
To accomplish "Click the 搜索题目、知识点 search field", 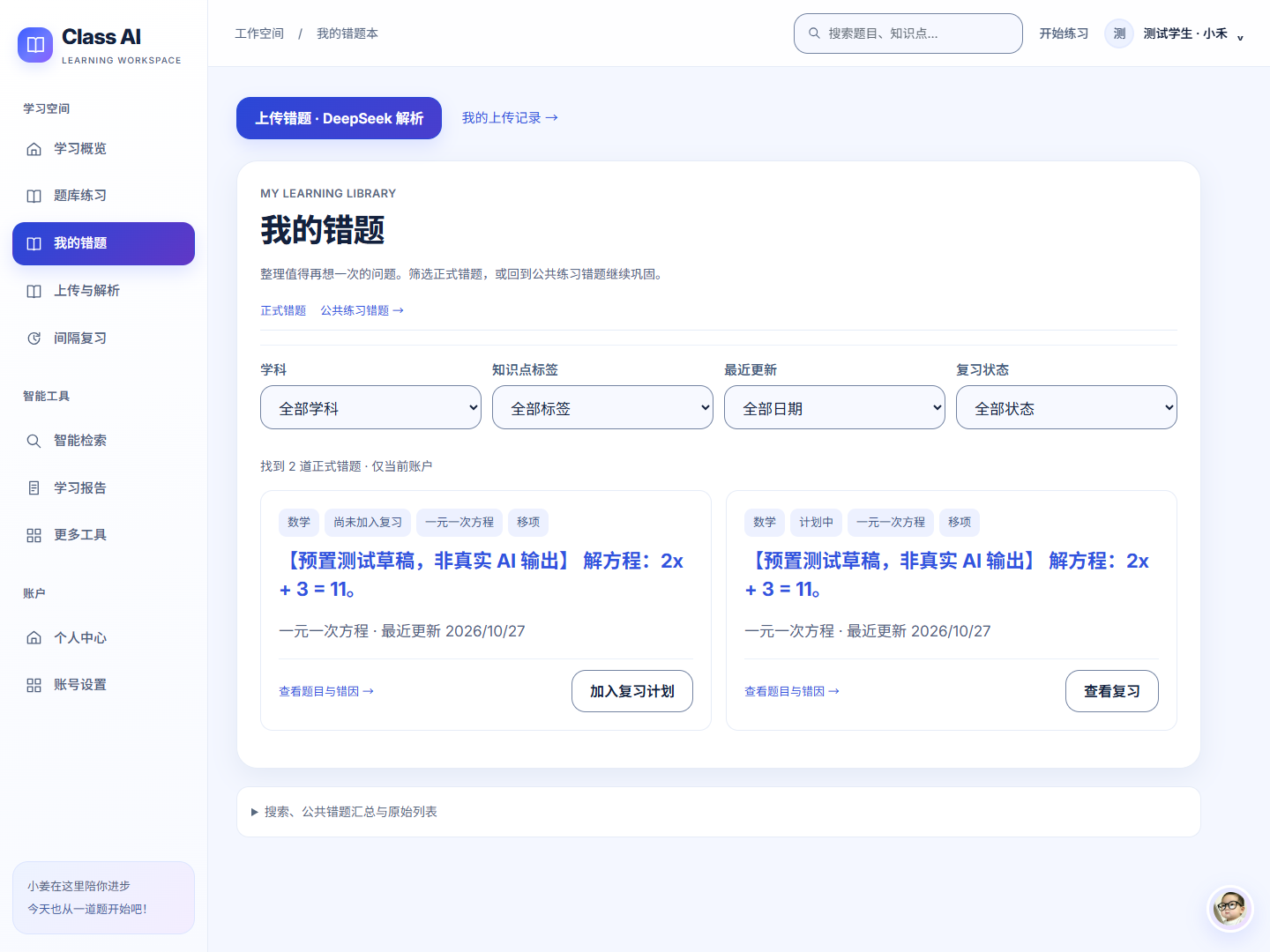I will [908, 33].
